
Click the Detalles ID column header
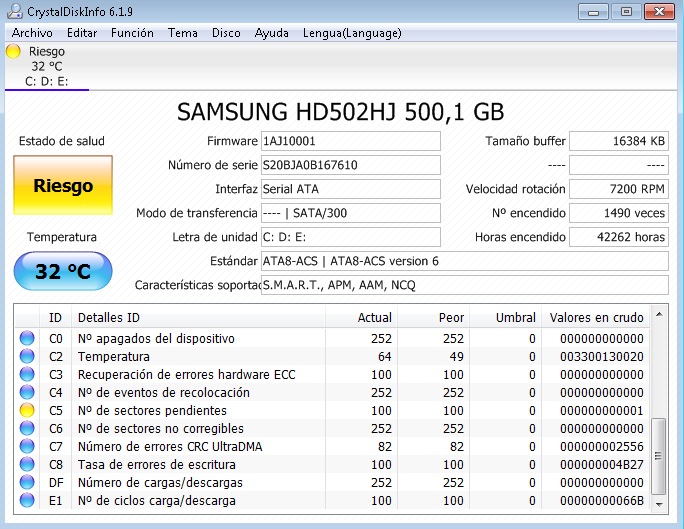198,317
